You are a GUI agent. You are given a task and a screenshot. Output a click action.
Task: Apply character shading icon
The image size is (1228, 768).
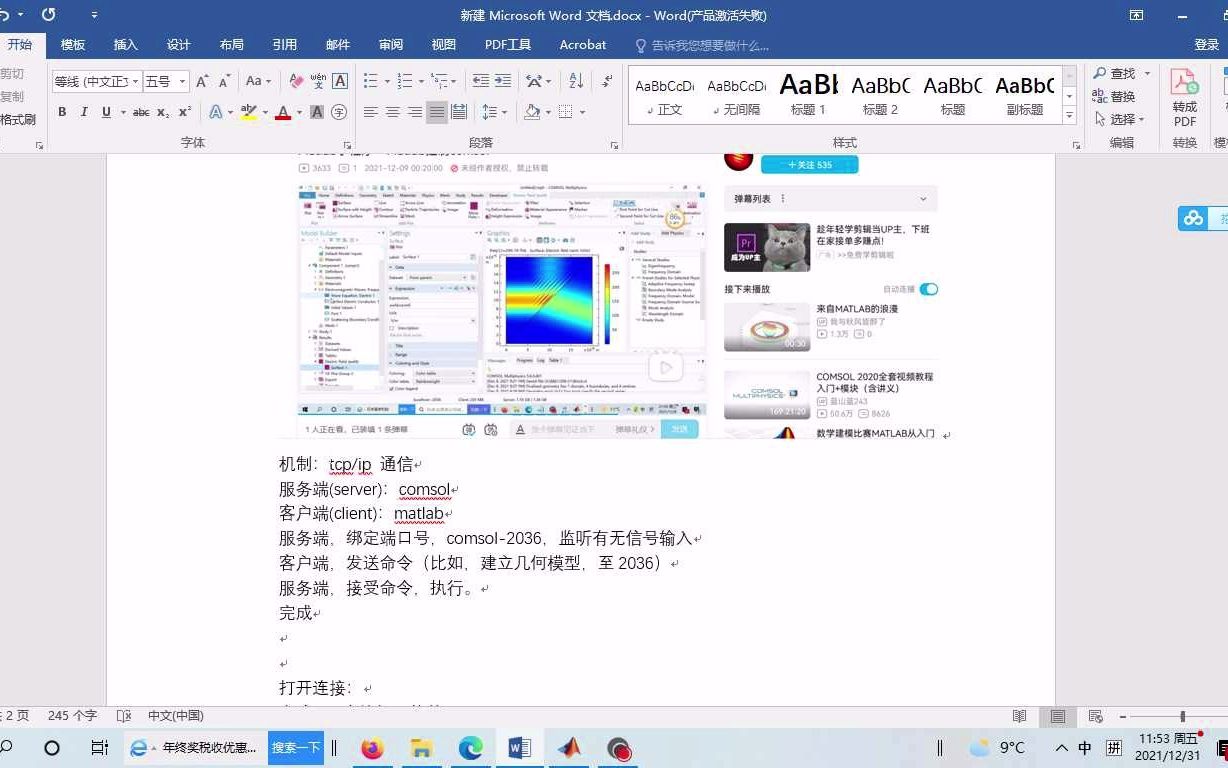point(318,112)
